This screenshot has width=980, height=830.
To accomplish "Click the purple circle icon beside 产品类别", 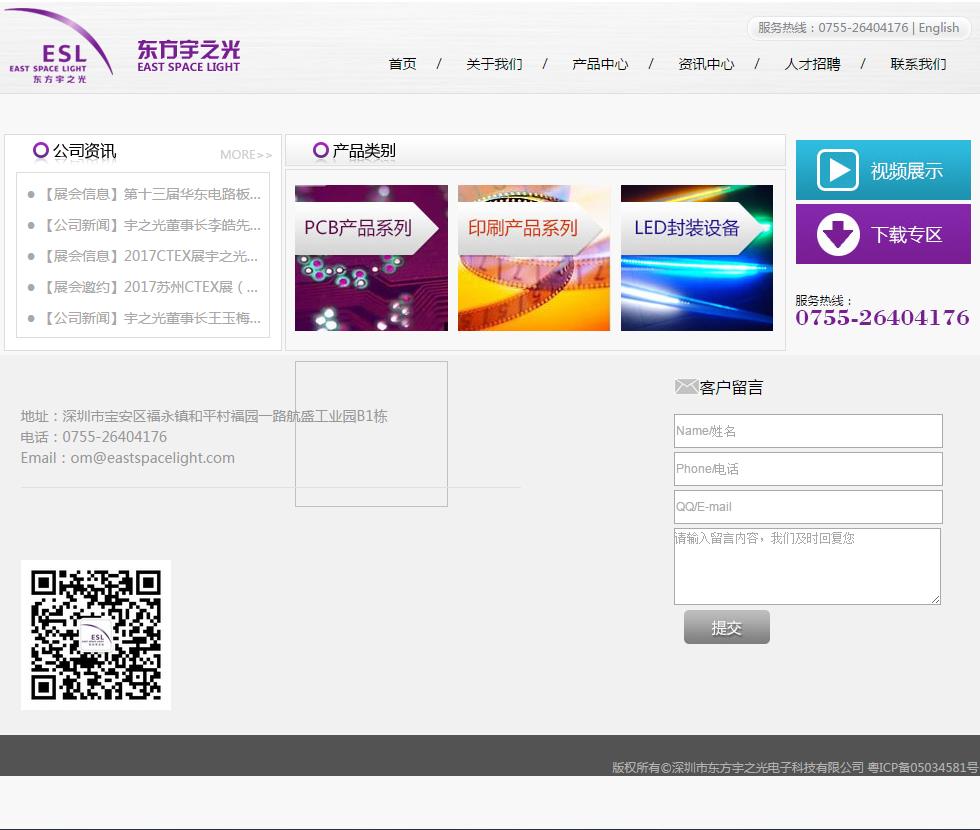I will click(321, 151).
